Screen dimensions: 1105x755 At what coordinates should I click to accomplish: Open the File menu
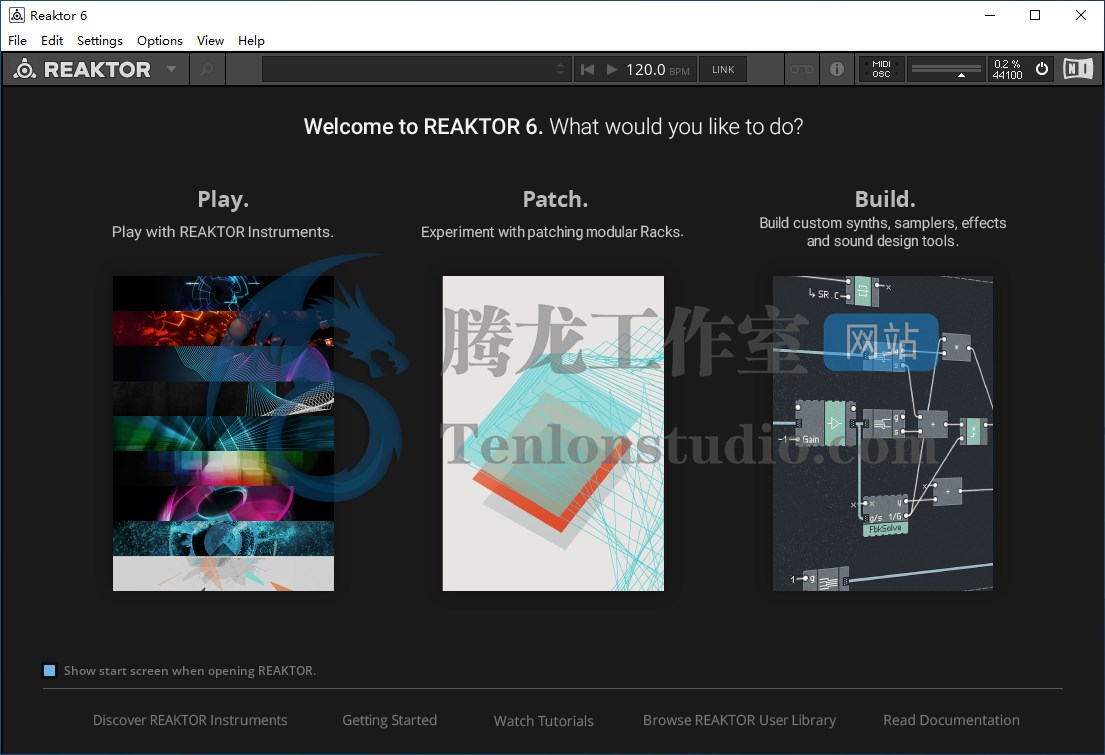[18, 40]
